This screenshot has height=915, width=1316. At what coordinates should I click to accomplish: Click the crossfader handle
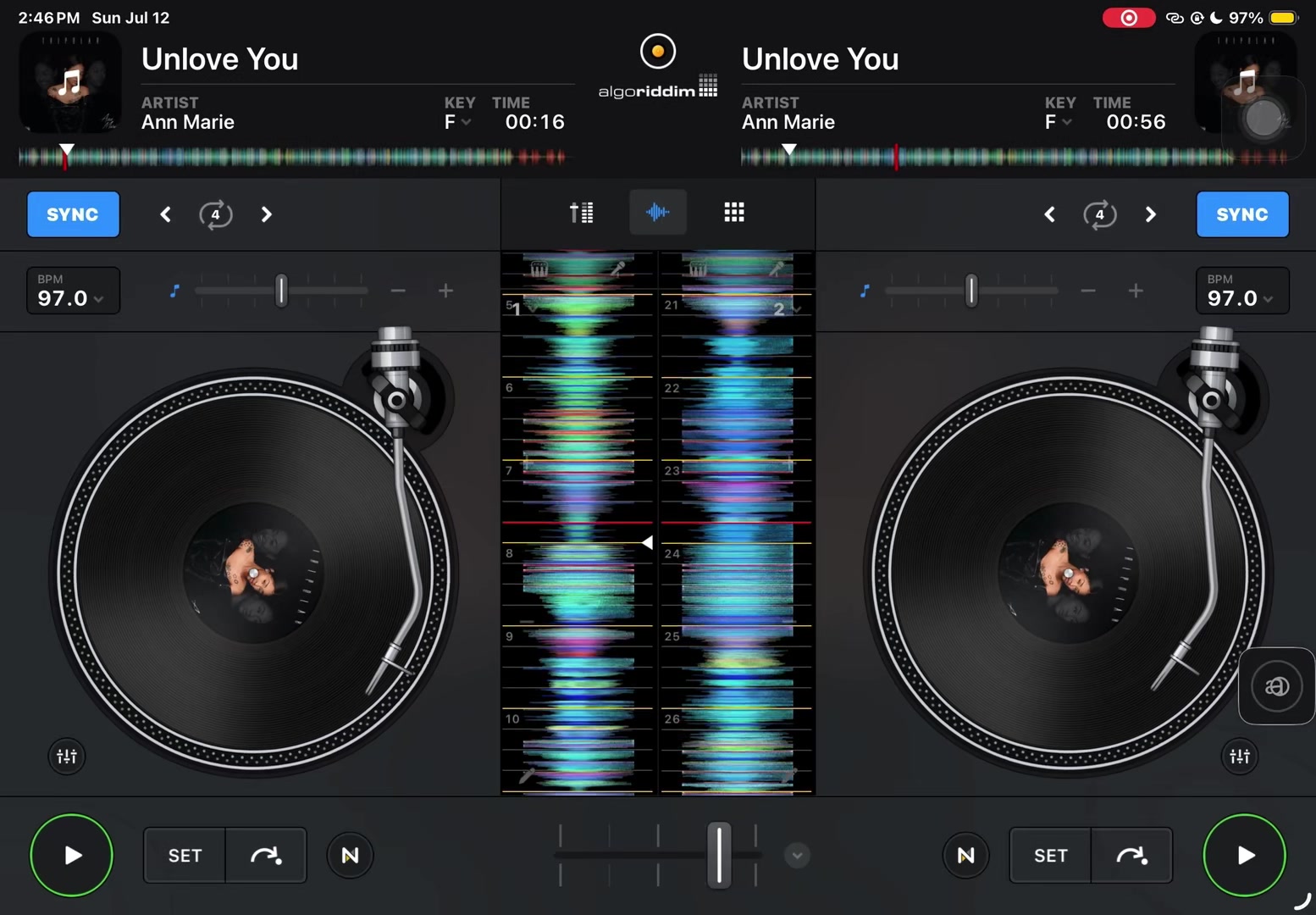(x=719, y=855)
